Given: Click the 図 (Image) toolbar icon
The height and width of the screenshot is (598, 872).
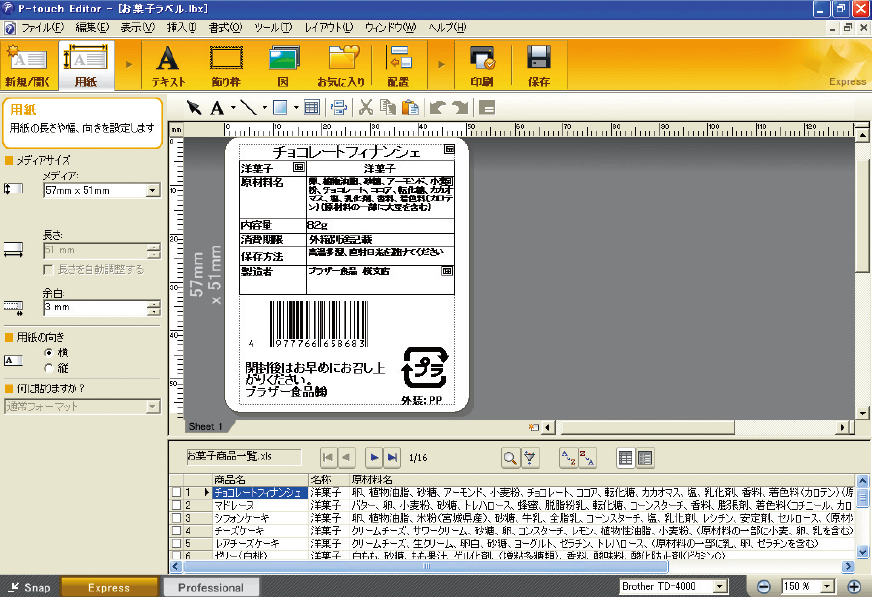Looking at the screenshot, I should pyautogui.click(x=283, y=66).
